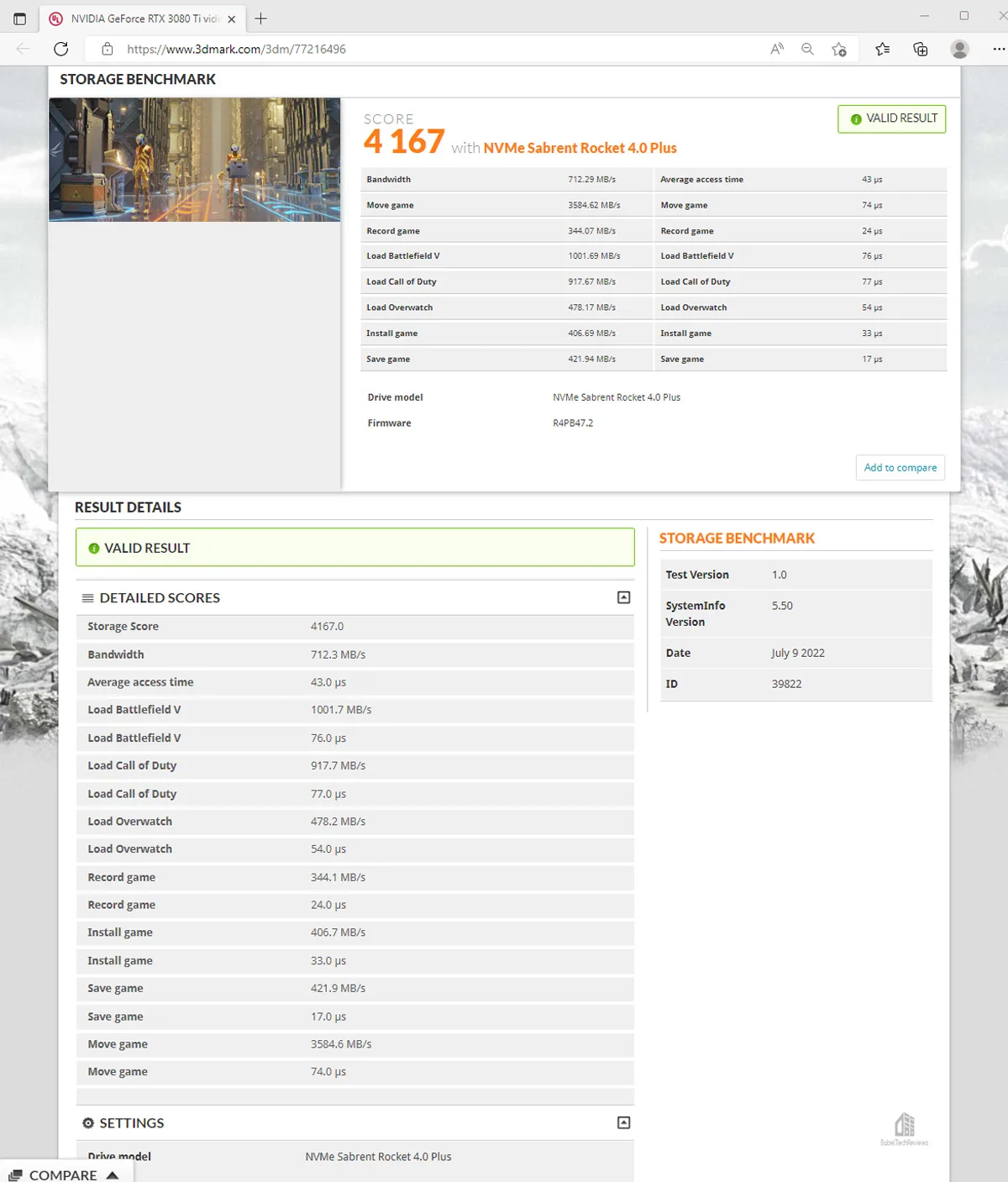The height and width of the screenshot is (1182, 1008).
Task: Click the Add to compare button
Action: (900, 467)
